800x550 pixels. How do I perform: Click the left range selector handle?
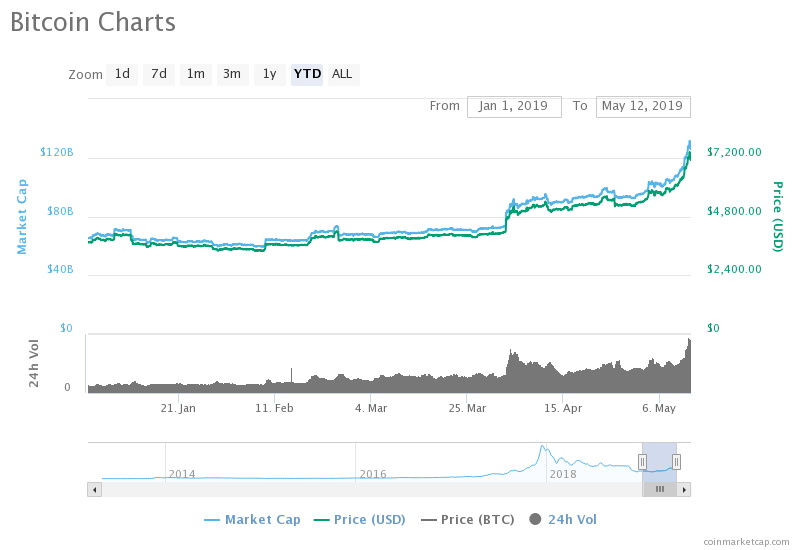pyautogui.click(x=642, y=461)
